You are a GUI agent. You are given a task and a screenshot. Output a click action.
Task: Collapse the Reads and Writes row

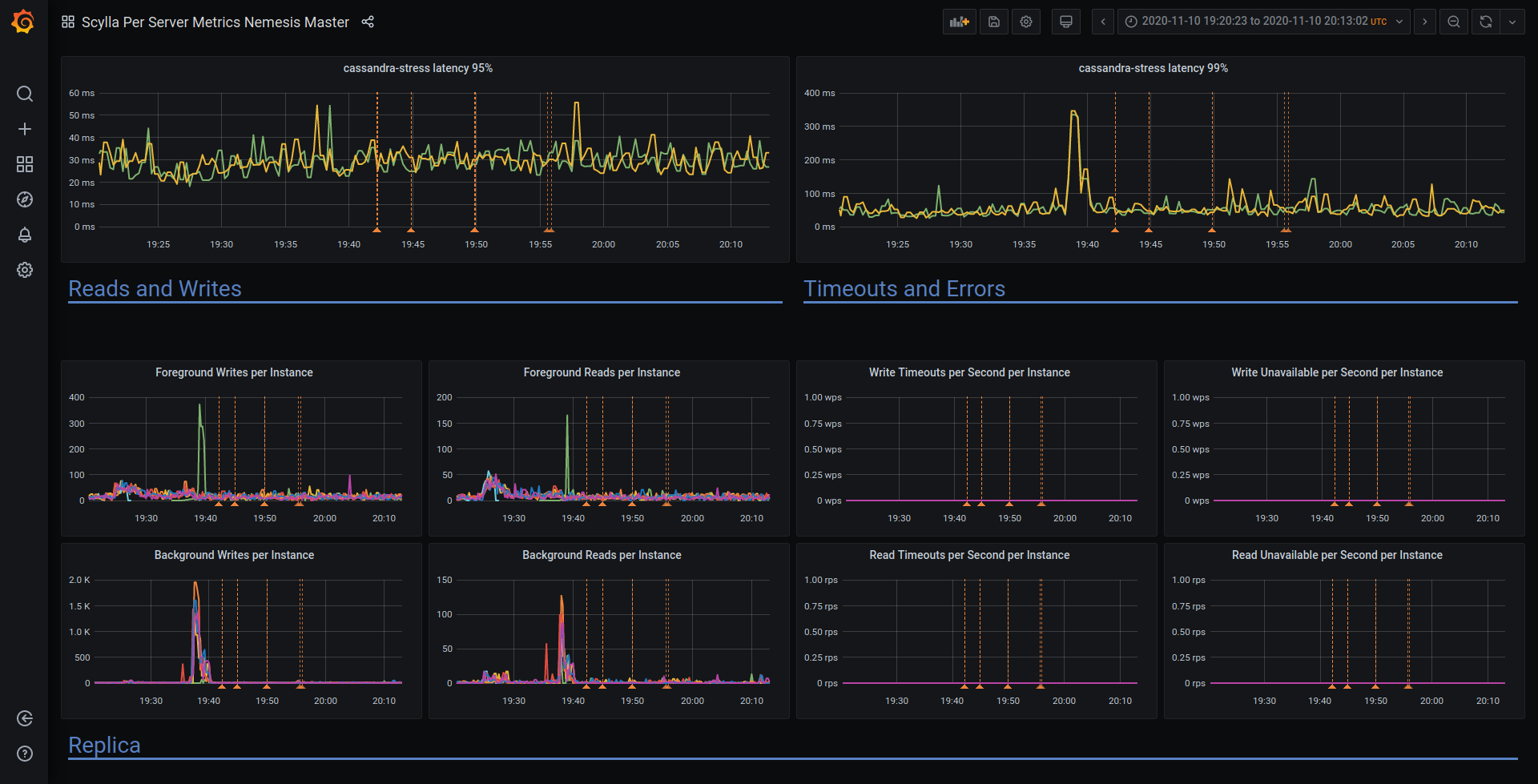pos(155,288)
